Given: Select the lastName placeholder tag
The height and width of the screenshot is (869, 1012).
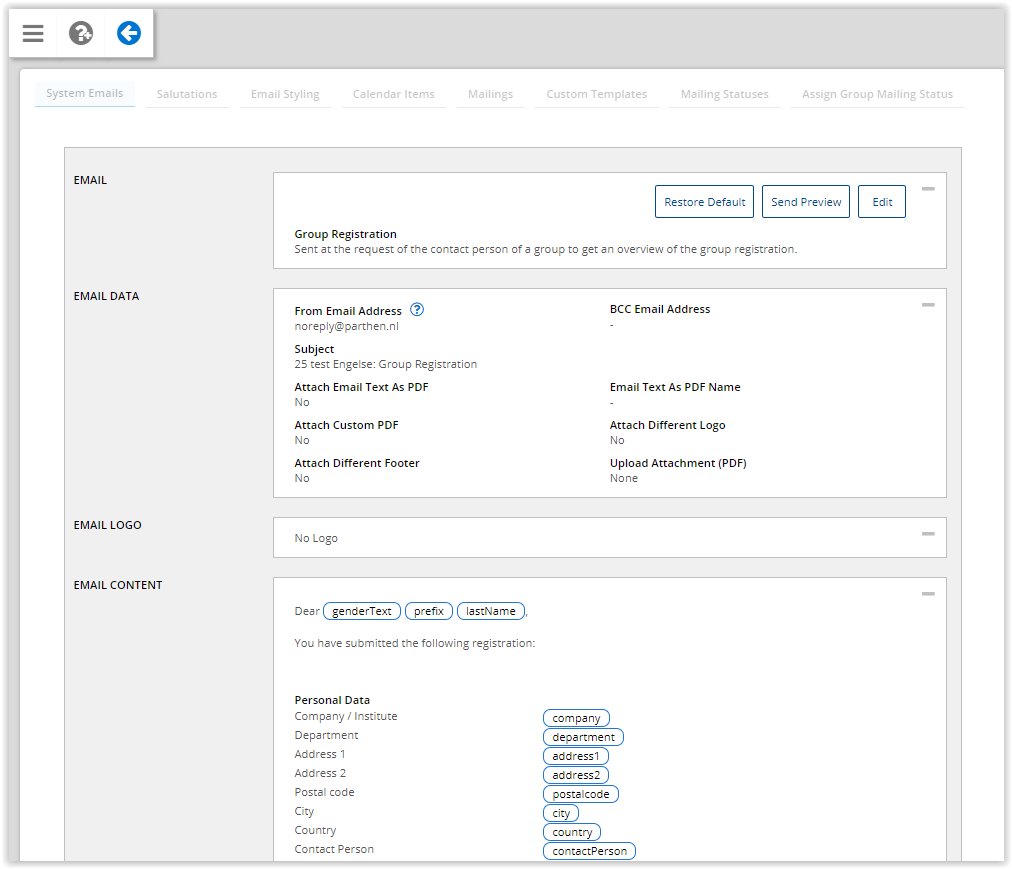Looking at the screenshot, I should [491, 611].
